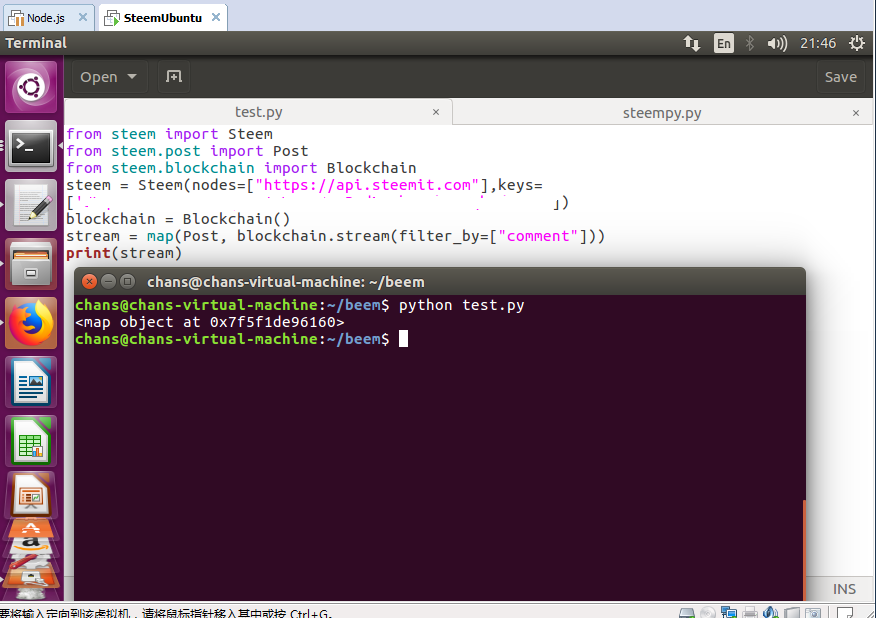Maximize the beem terminal window
This screenshot has height=618, width=876.
pos(127,282)
